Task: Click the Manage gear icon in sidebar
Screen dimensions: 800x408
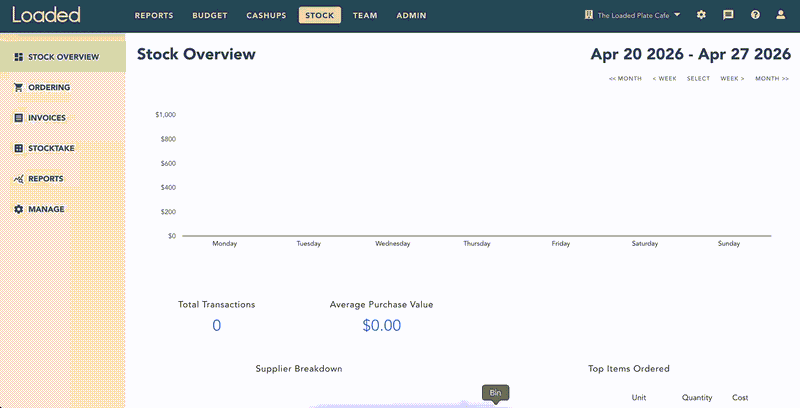Action: (x=19, y=209)
